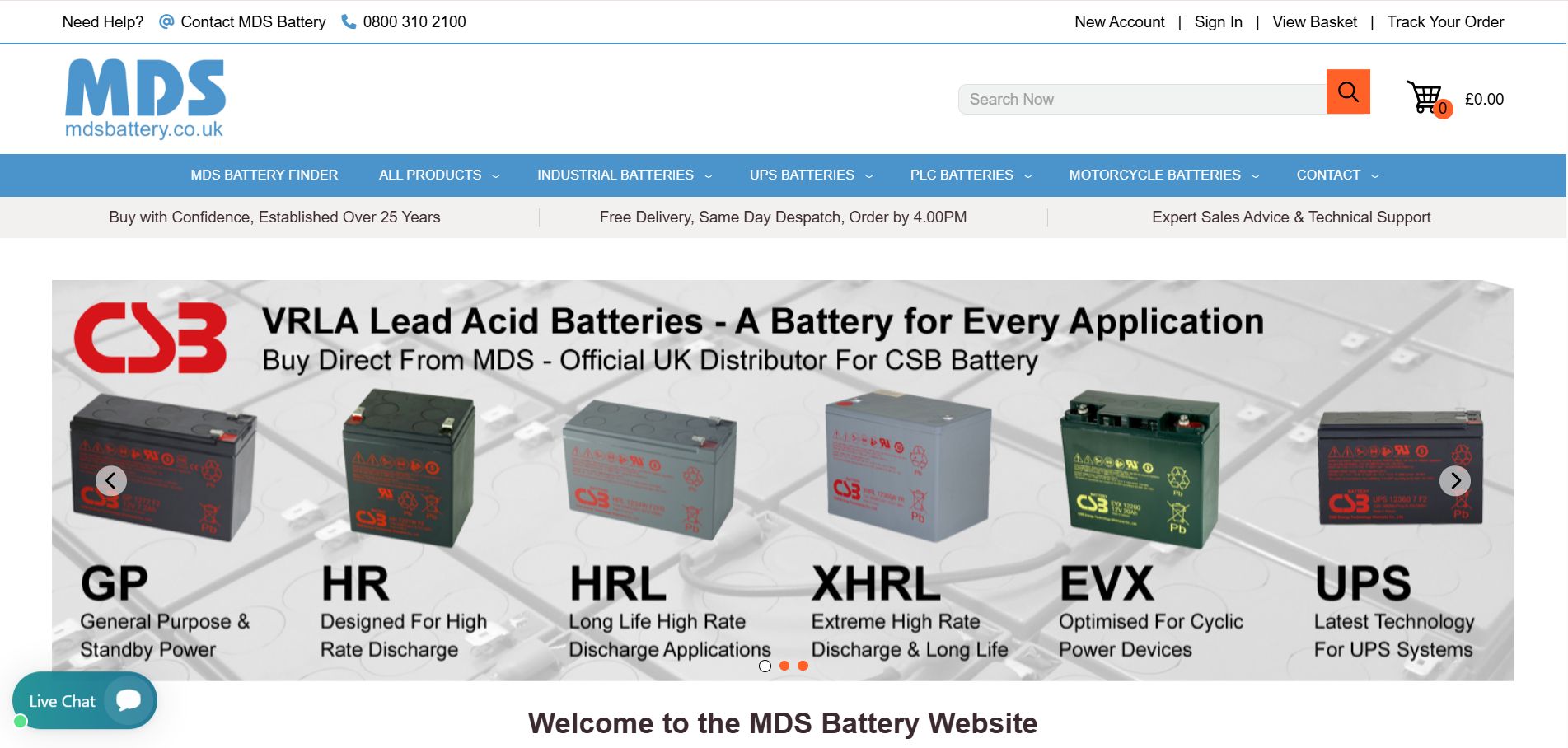Click the search magnifier icon
The height and width of the screenshot is (748, 1568).
click(1346, 92)
